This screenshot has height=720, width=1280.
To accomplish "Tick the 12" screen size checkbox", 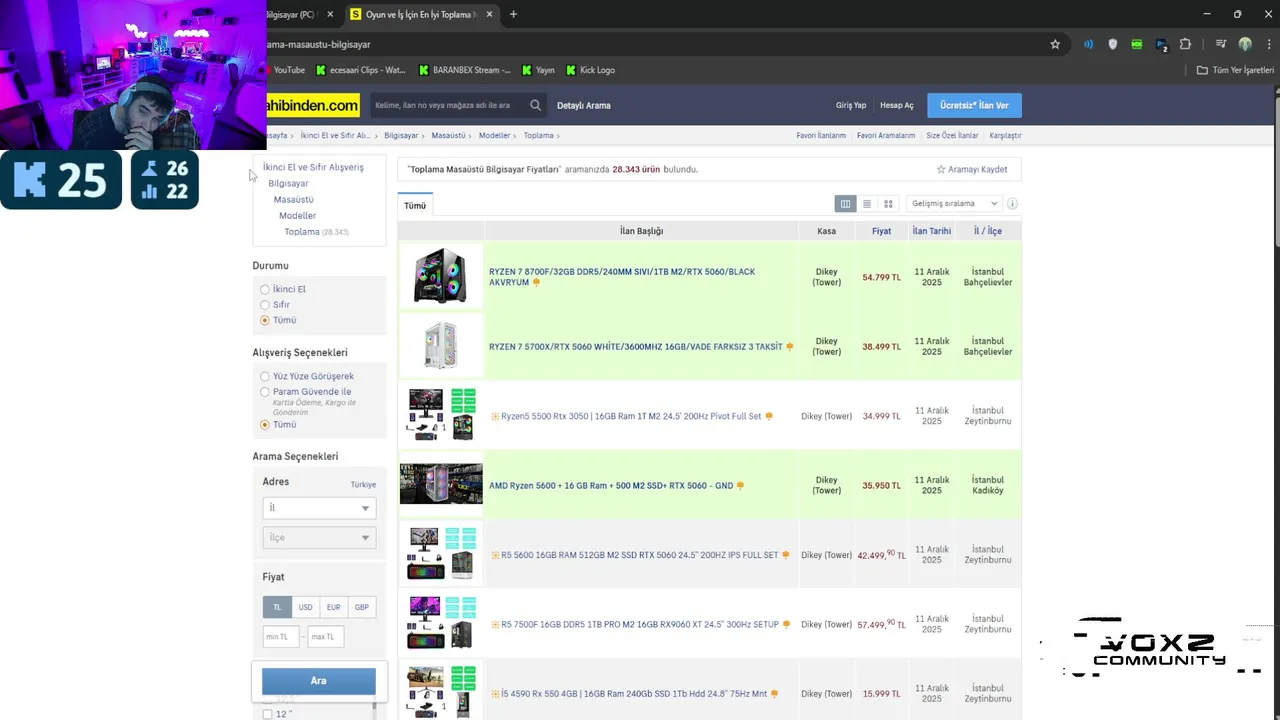I will pos(267,714).
